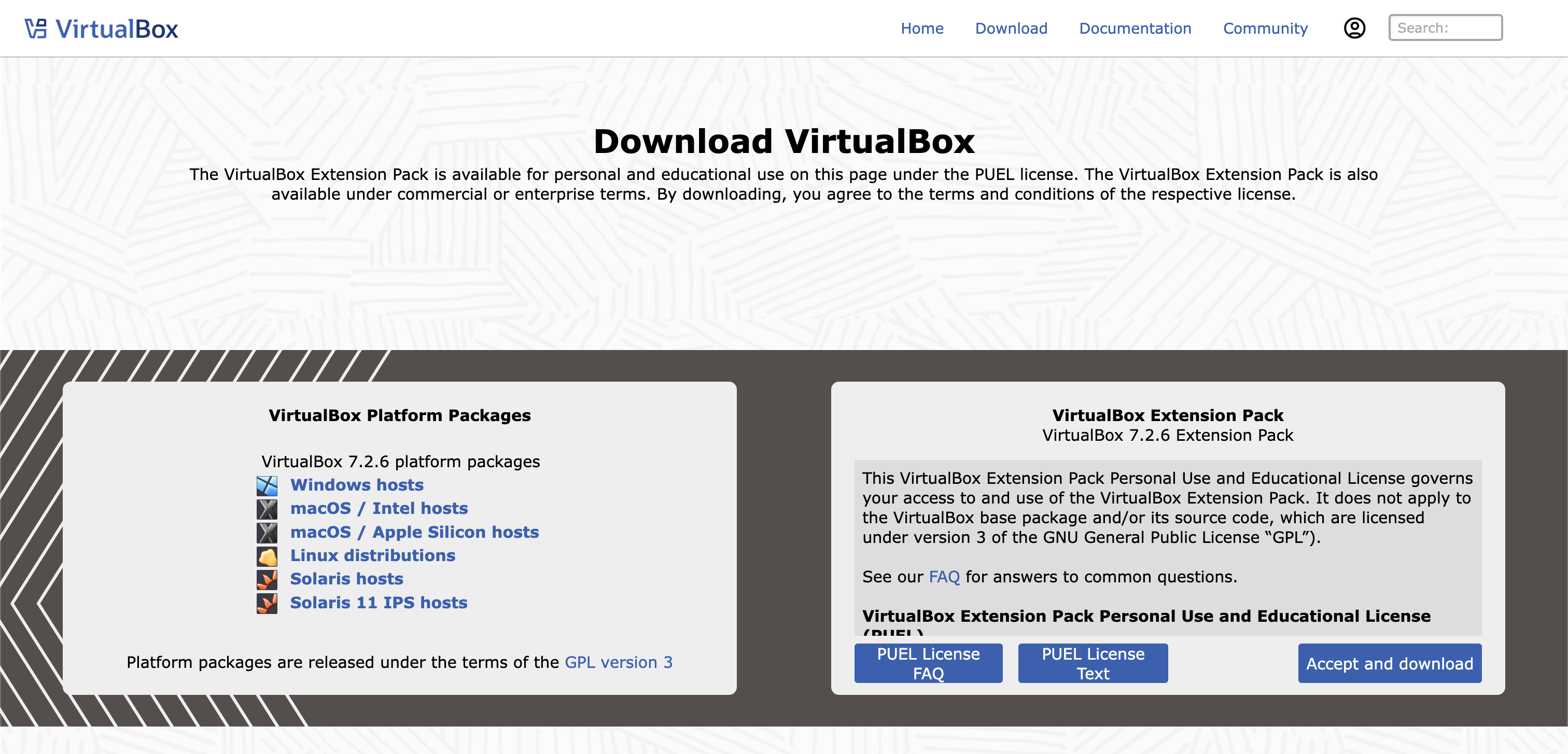Click the Windows hosts icon
The image size is (1568, 754).
tap(267, 485)
